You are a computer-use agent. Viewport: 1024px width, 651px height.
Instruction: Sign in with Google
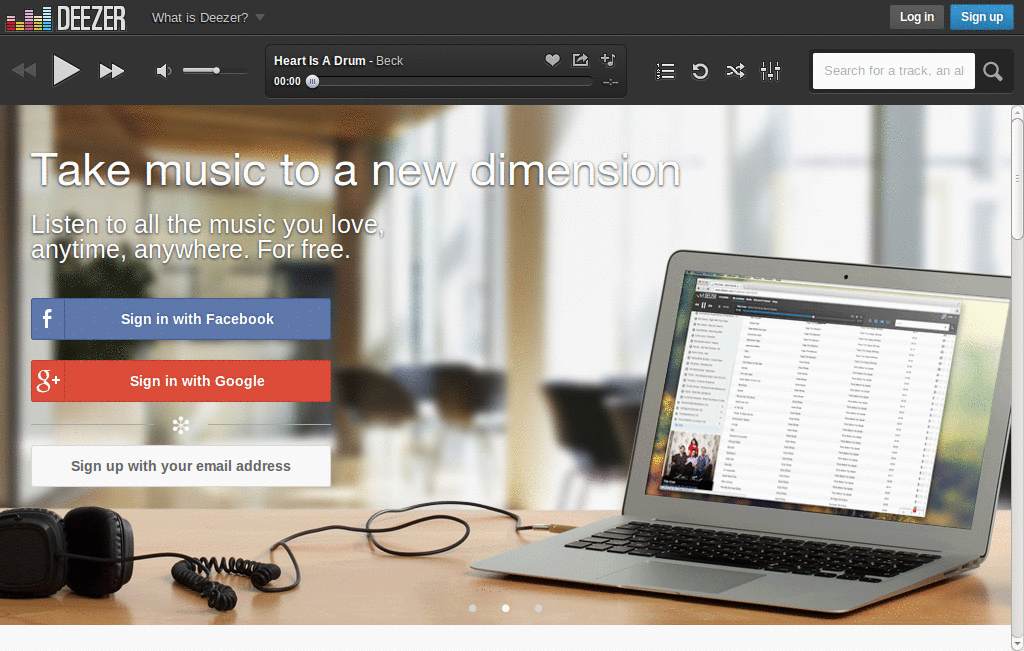click(x=180, y=380)
